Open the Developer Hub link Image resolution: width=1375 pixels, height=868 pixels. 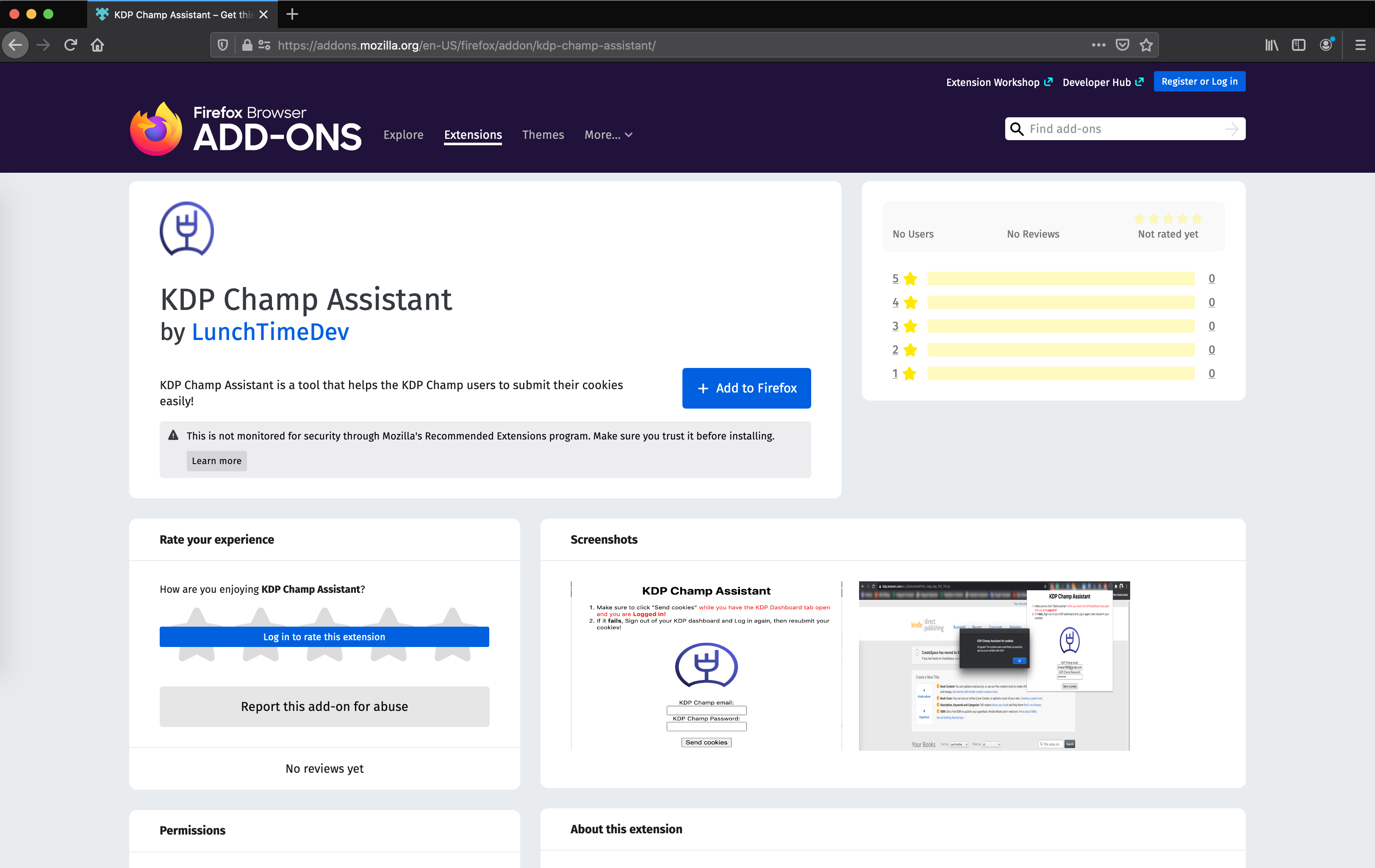1103,82
